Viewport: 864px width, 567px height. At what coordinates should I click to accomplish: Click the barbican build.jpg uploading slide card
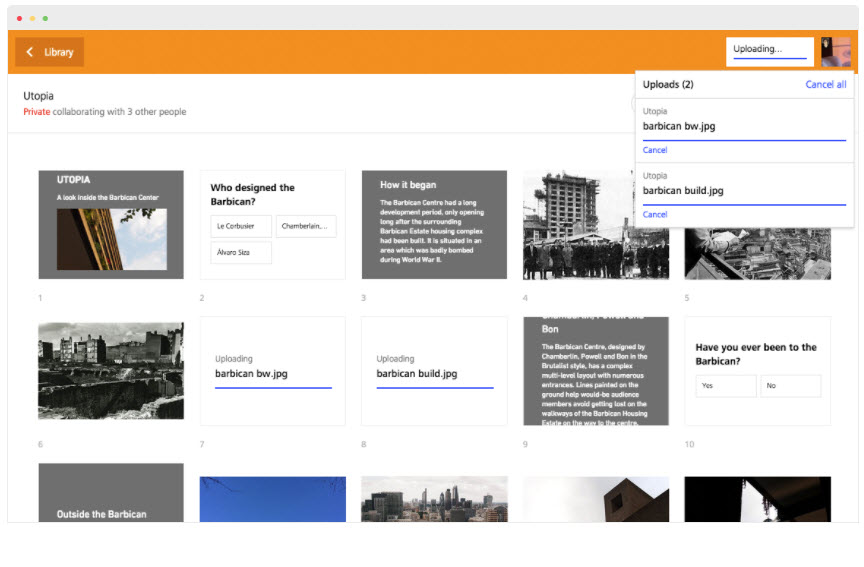pos(434,371)
